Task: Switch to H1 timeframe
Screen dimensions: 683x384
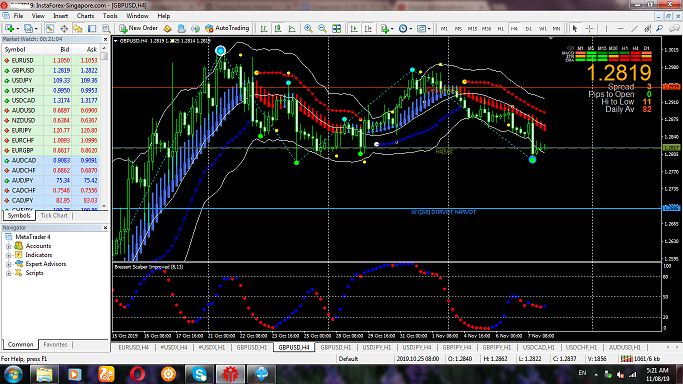Action: pyautogui.click(x=500, y=29)
